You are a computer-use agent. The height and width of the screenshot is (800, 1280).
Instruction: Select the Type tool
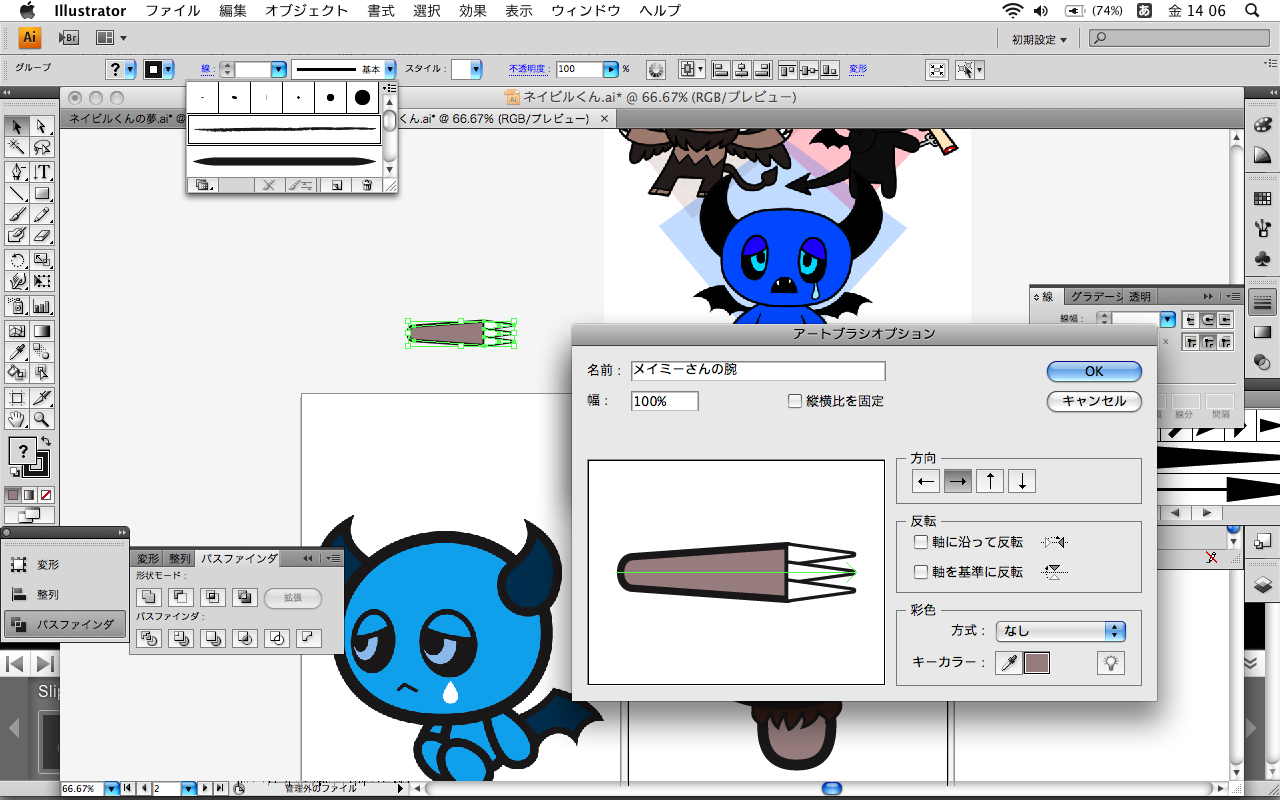coord(42,172)
